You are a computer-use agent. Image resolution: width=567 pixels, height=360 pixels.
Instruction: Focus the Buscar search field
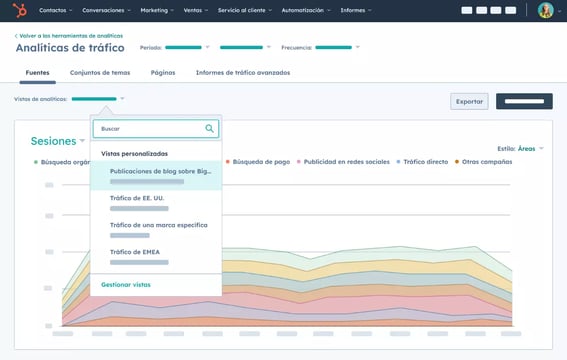pyautogui.click(x=156, y=129)
